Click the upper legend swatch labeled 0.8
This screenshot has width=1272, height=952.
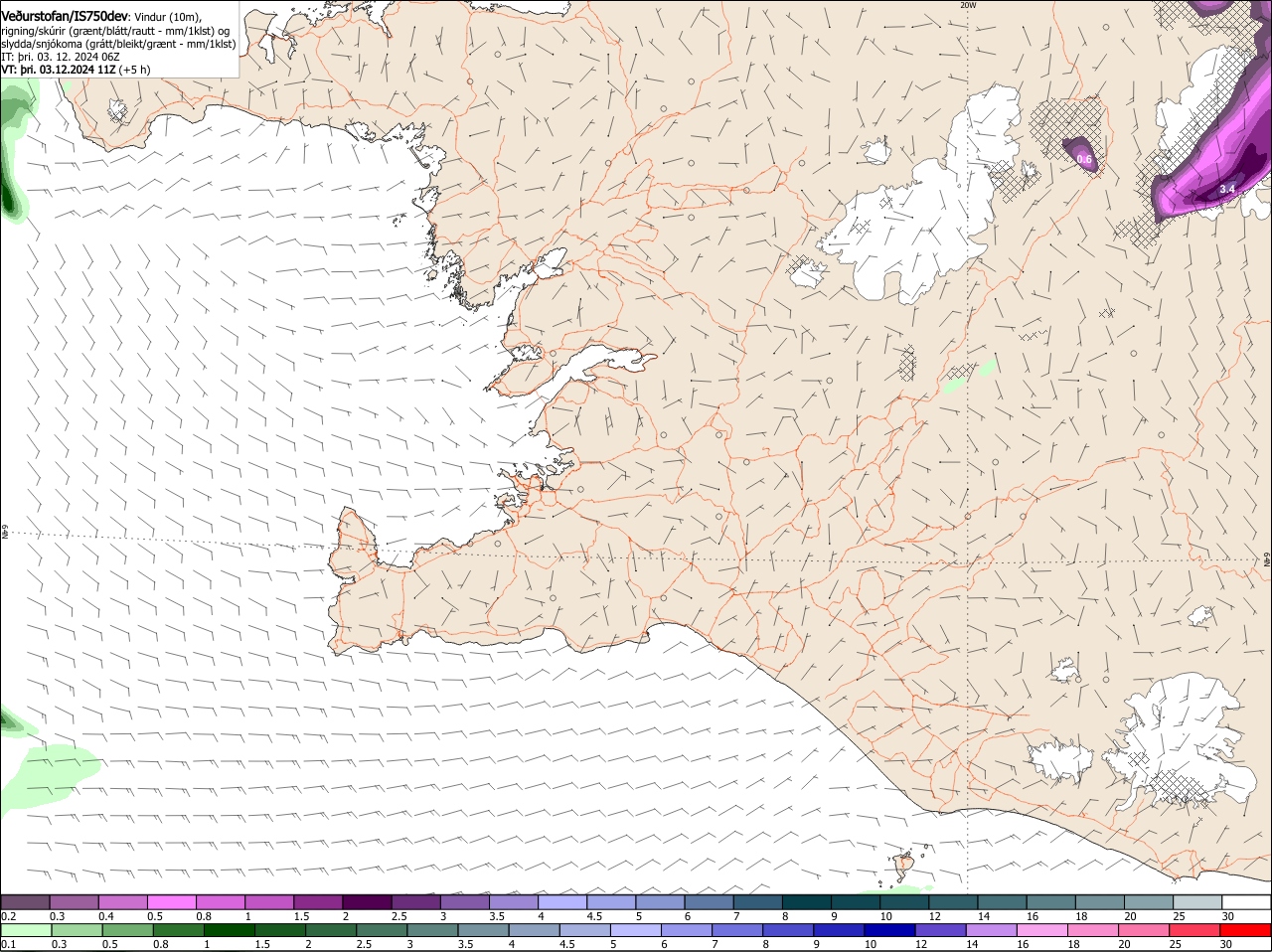click(x=220, y=902)
